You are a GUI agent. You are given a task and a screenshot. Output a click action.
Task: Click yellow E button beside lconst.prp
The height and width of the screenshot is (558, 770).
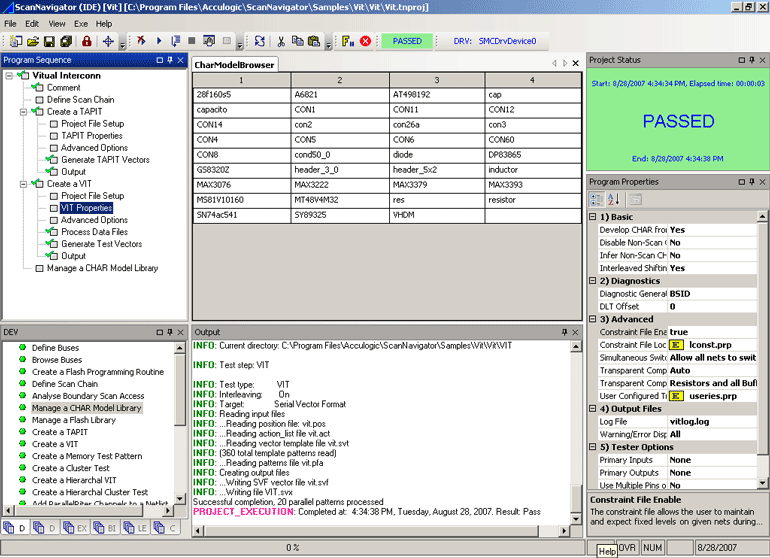pos(676,345)
